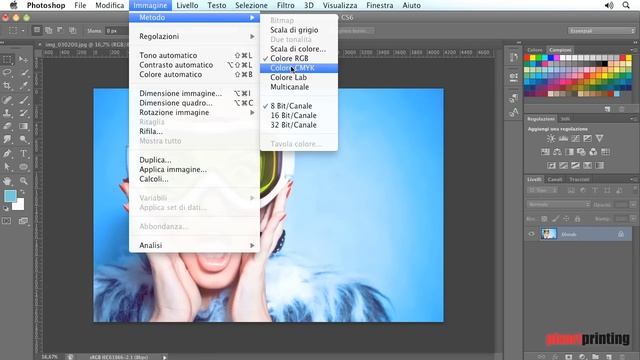This screenshot has height=360, width=640.
Task: Switch to the Tracciati tab
Action: (579, 180)
